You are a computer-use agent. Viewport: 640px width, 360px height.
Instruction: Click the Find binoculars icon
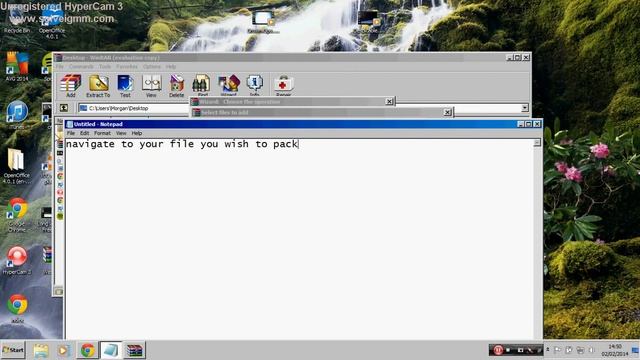pos(202,85)
